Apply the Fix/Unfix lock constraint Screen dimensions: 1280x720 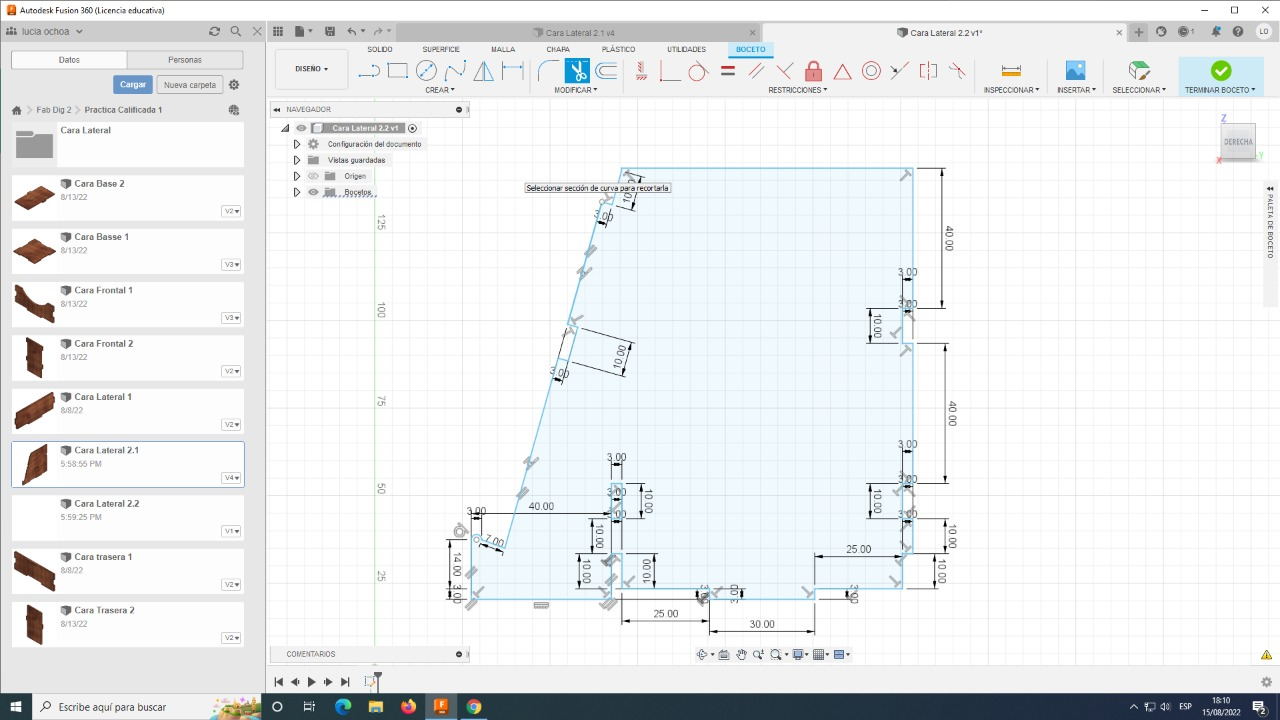tap(813, 71)
